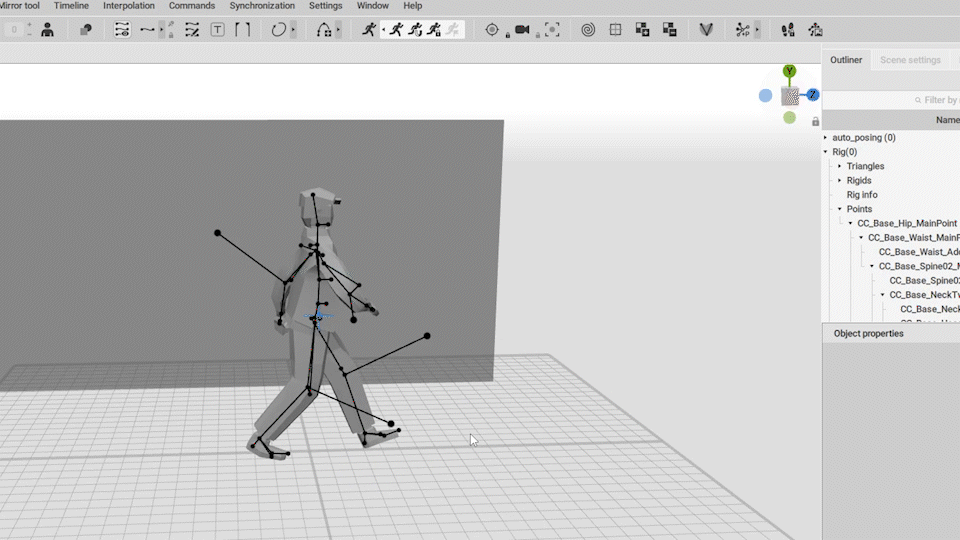Click the character silhouette icon in toolbar
Viewport: 960px width, 540px height.
[x=47, y=29]
